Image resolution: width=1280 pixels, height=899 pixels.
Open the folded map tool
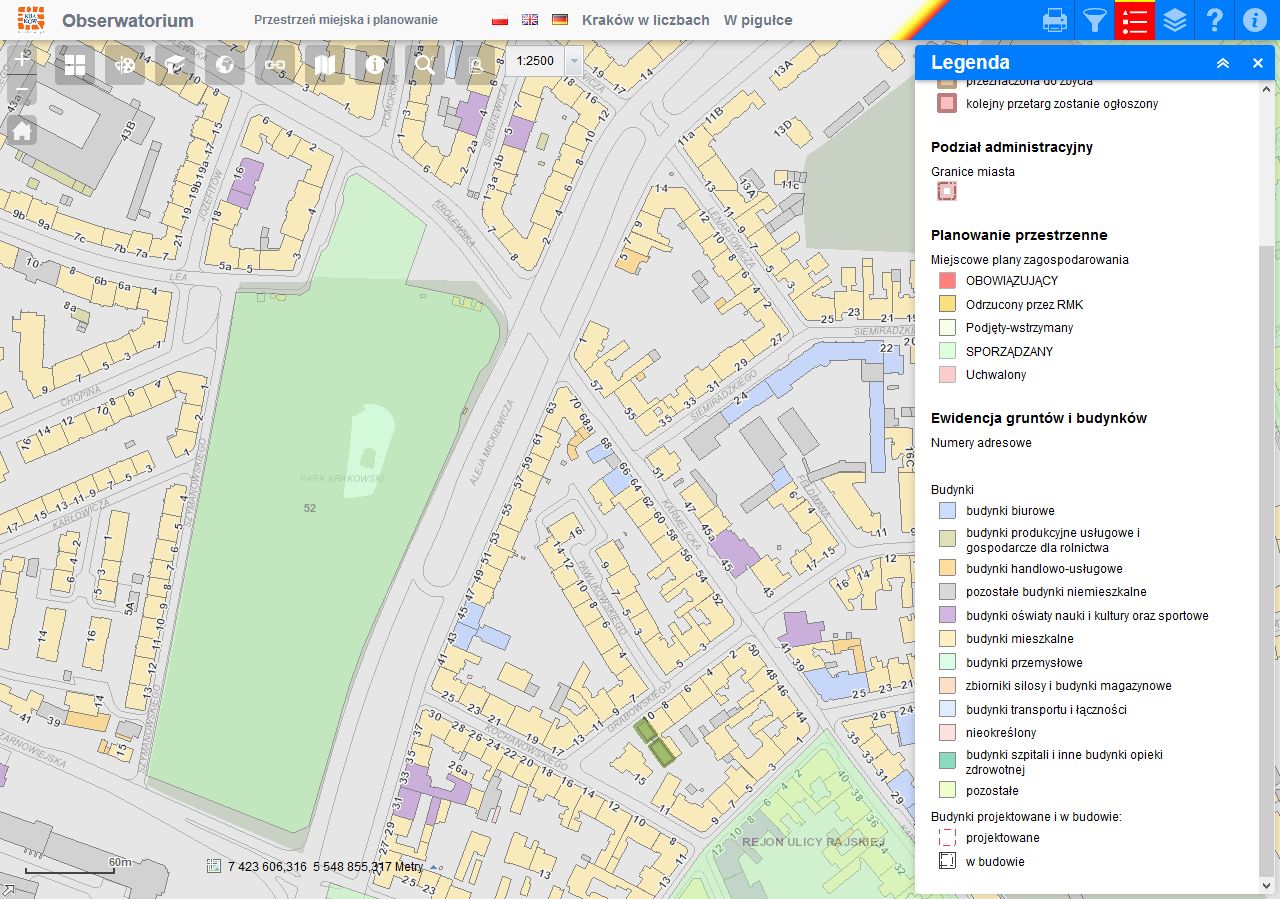325,66
